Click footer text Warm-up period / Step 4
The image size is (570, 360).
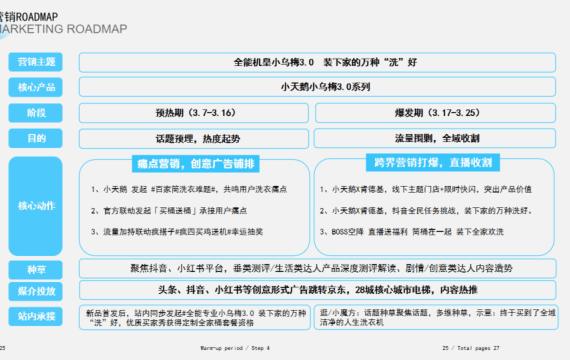(x=235, y=348)
